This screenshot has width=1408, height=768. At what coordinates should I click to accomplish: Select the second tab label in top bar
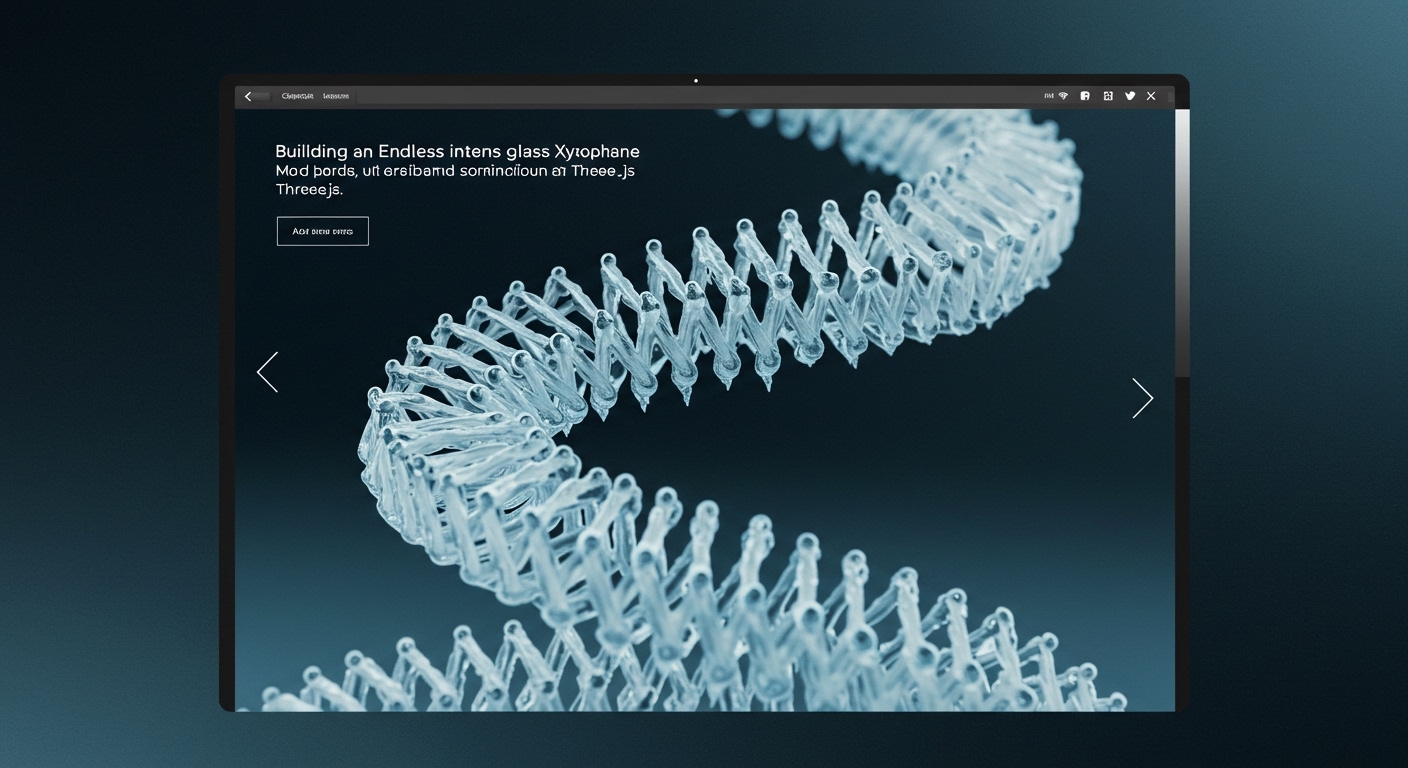pyautogui.click(x=336, y=96)
